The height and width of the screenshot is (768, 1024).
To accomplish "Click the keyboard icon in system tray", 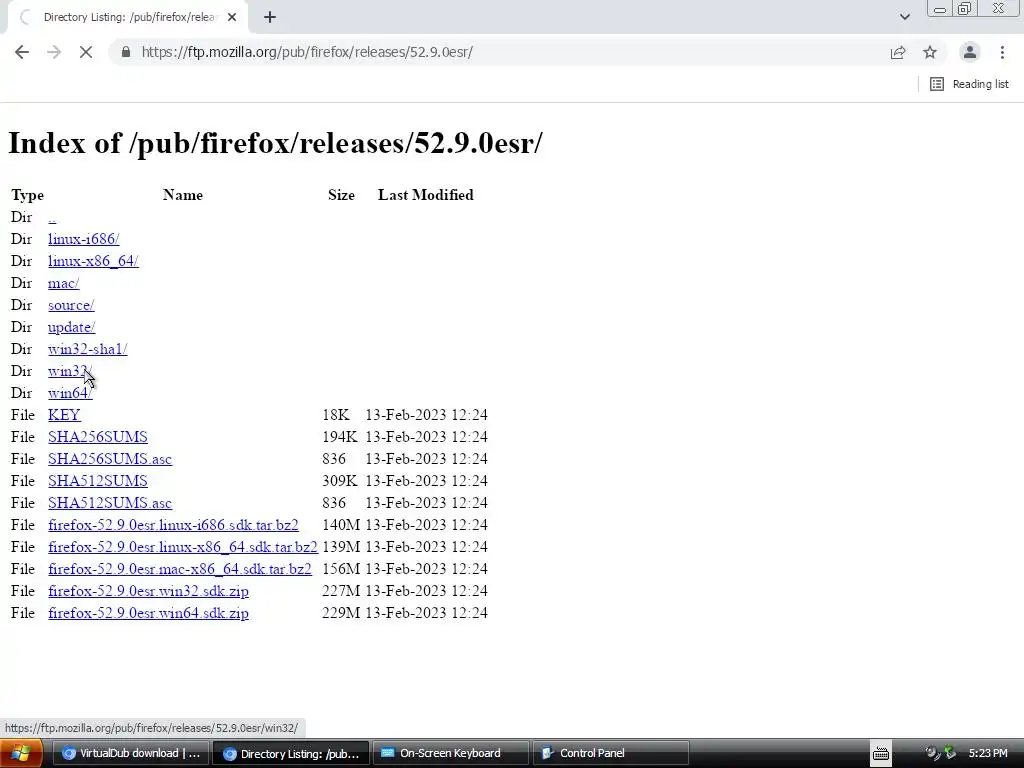I will (881, 754).
